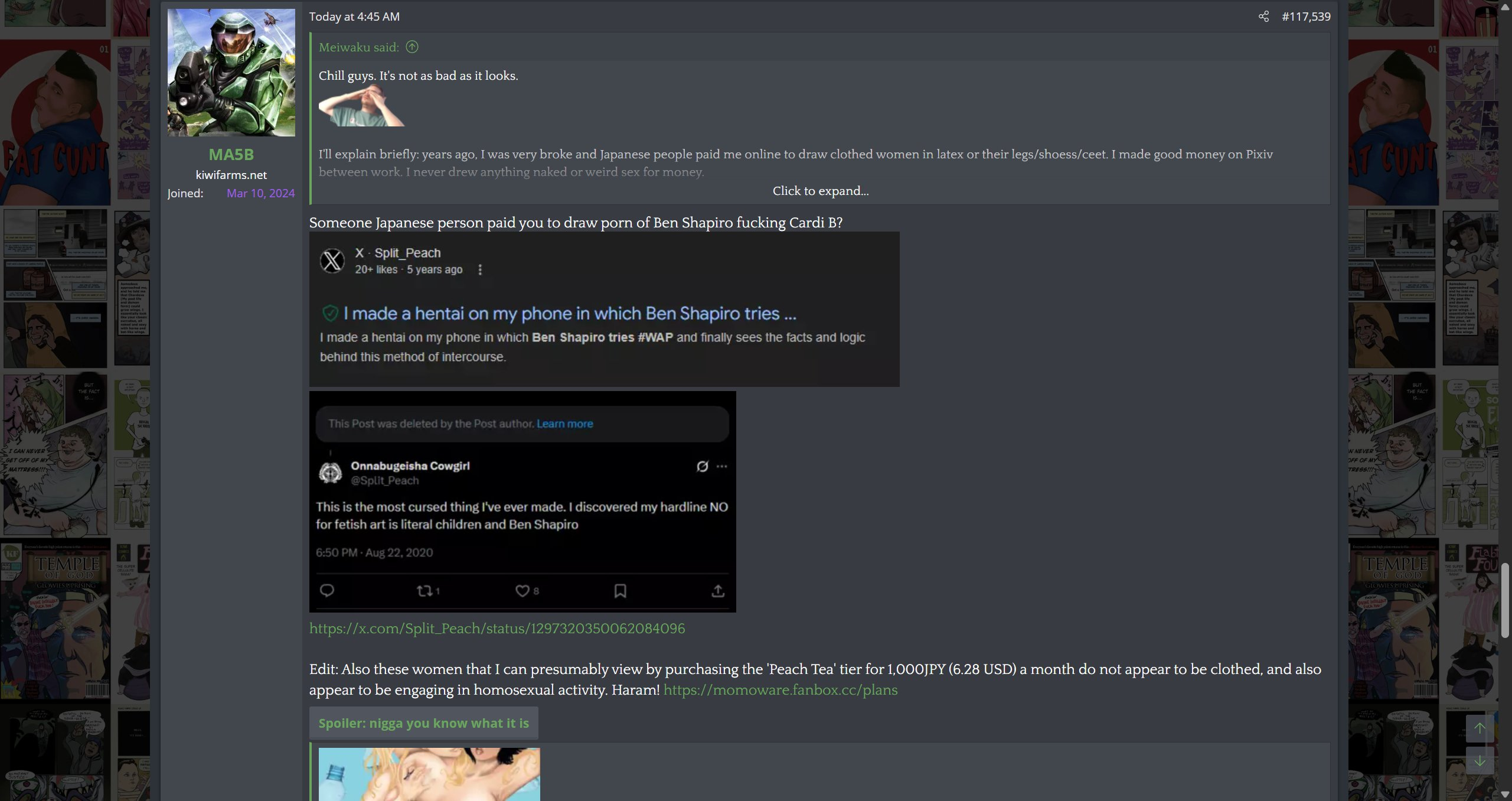The height and width of the screenshot is (801, 1512).
Task: Click the three-dot menu next to 5 years ago
Action: click(480, 269)
